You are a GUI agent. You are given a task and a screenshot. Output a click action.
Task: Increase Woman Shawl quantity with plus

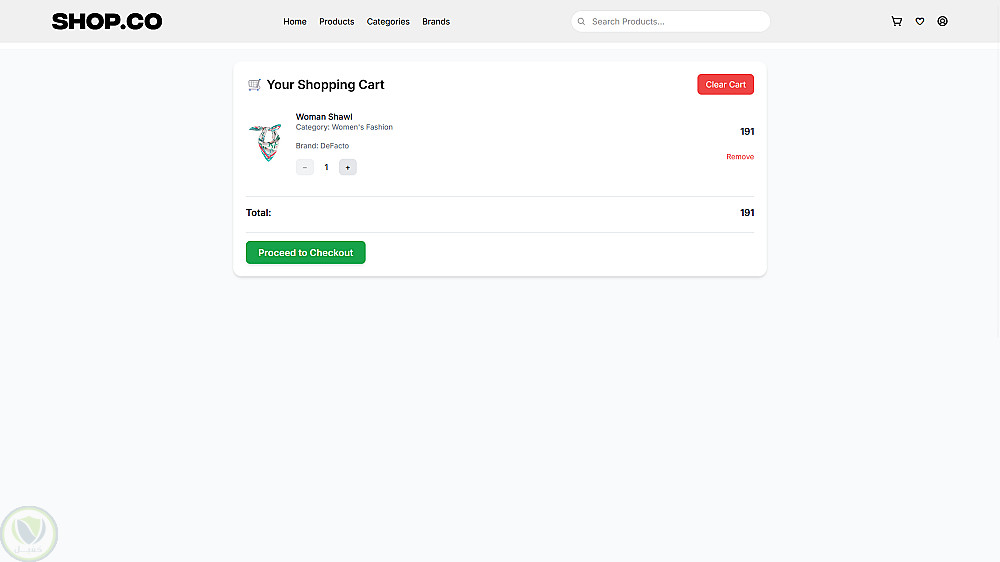tap(347, 167)
